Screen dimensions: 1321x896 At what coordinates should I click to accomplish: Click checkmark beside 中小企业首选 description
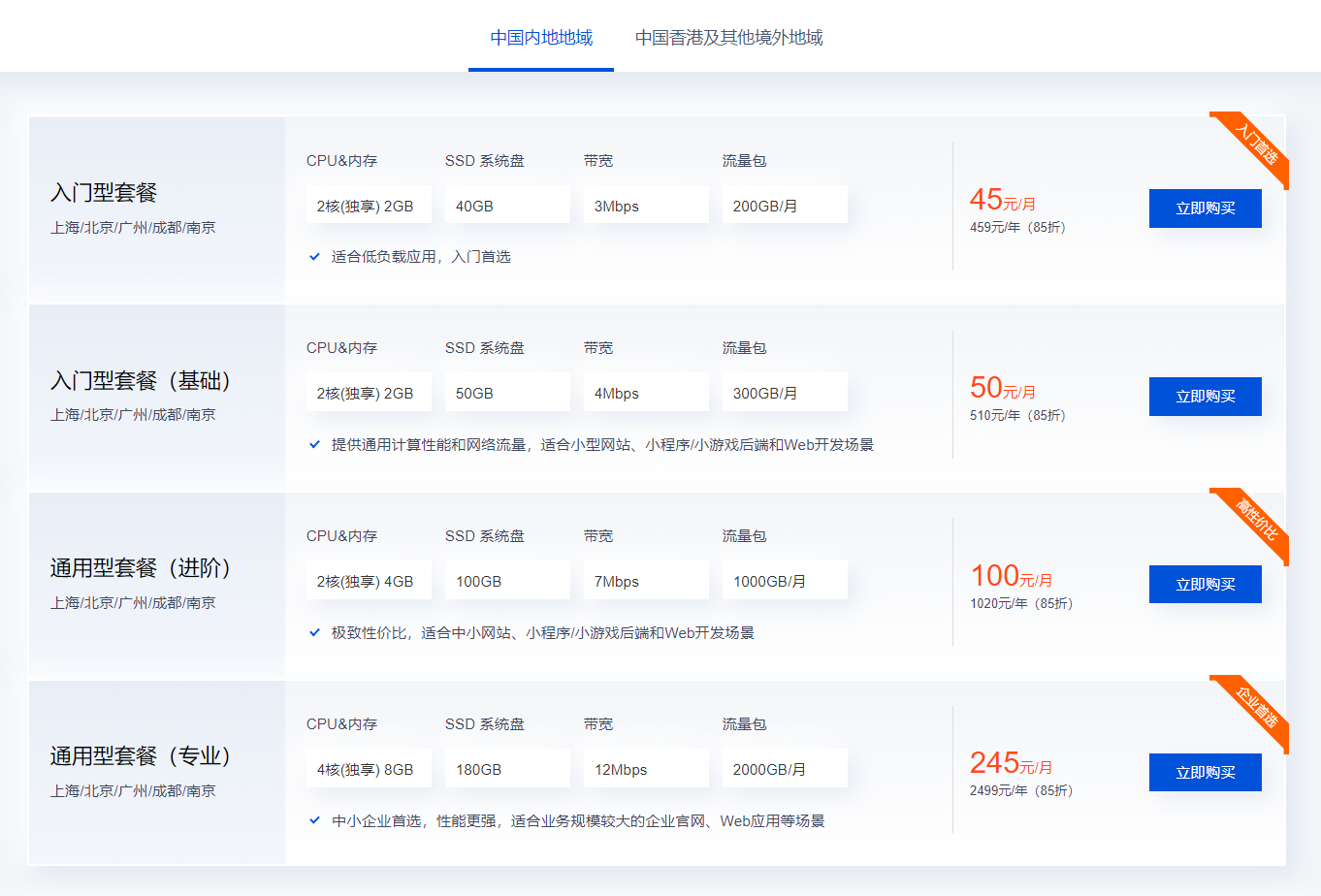[314, 821]
